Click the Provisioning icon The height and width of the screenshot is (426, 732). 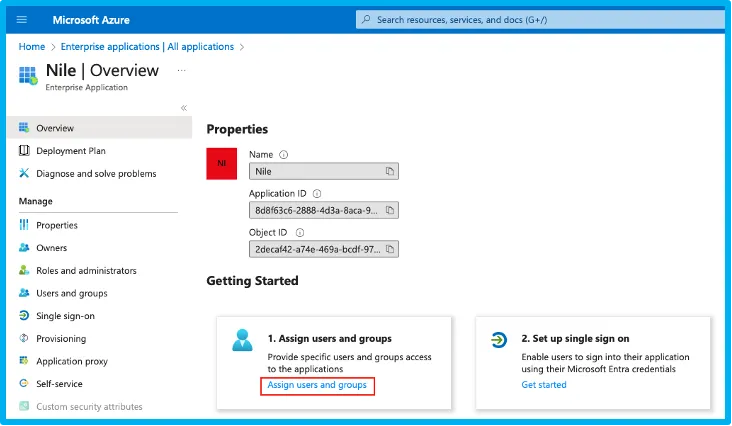[x=24, y=338]
